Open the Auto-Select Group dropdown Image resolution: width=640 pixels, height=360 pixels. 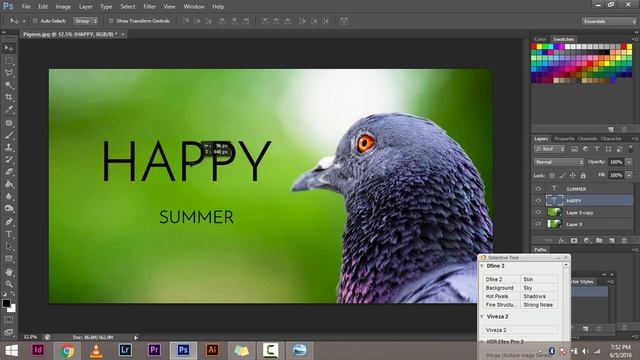point(85,21)
